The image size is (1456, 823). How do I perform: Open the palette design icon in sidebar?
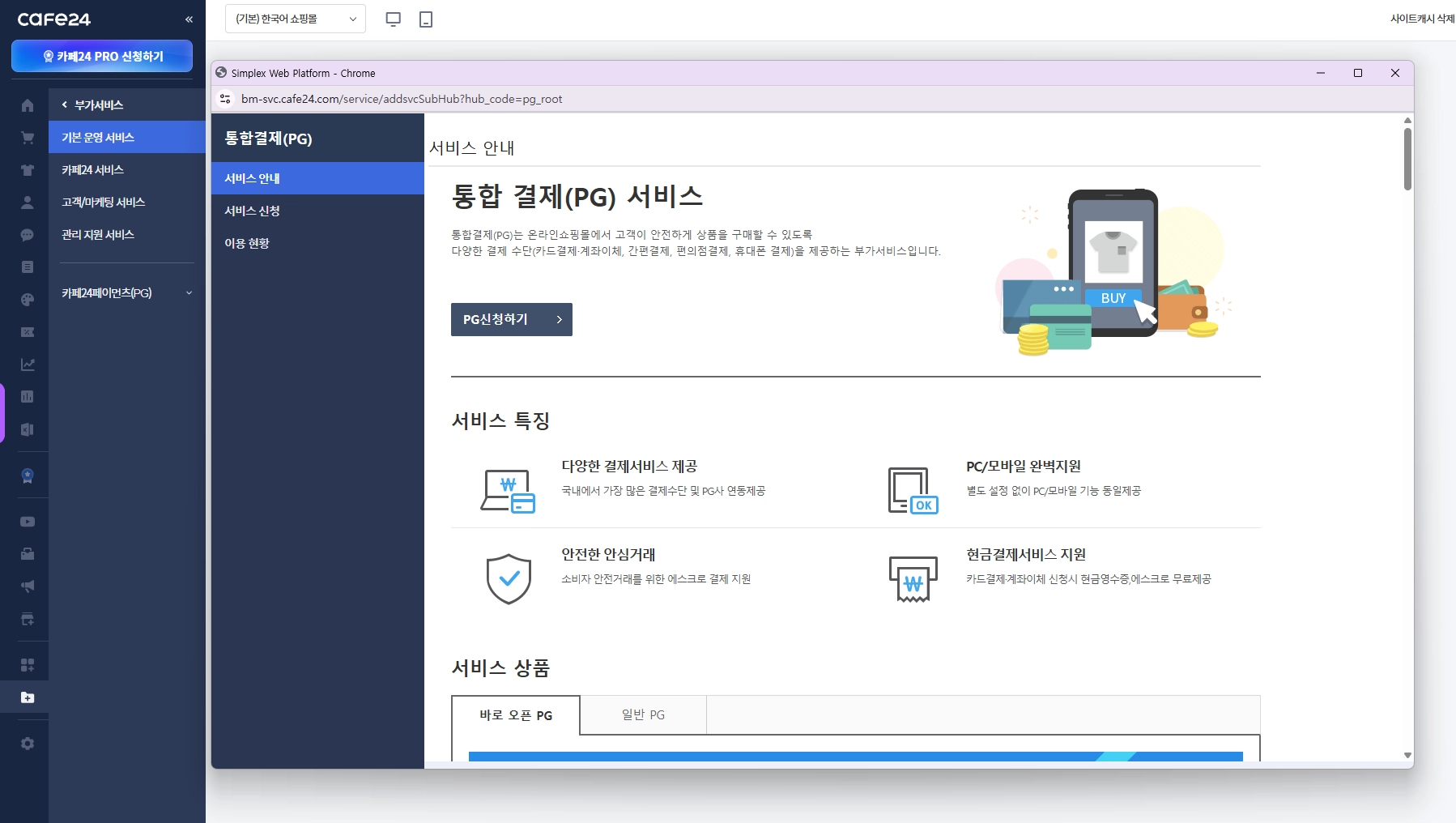tap(28, 300)
